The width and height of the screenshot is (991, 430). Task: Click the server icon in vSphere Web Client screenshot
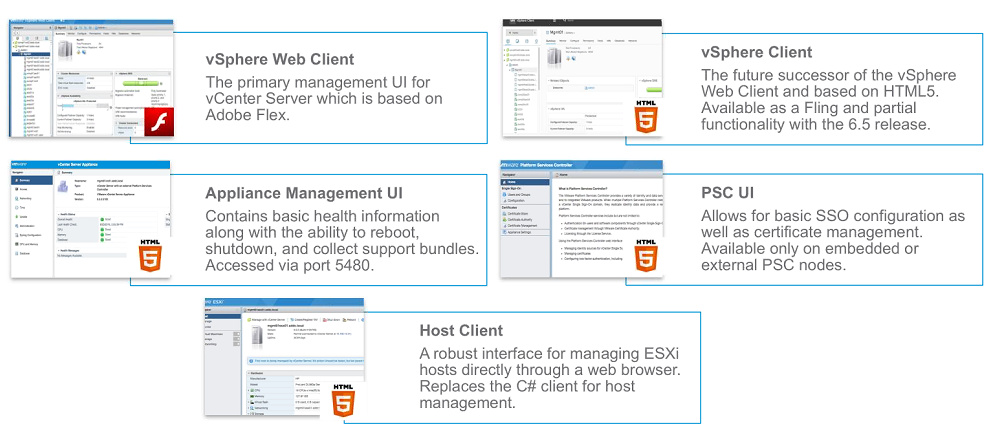click(x=65, y=49)
